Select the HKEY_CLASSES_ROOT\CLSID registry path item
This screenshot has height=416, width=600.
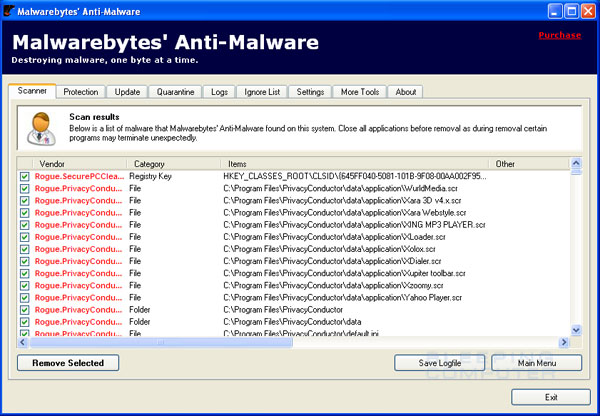355,176
